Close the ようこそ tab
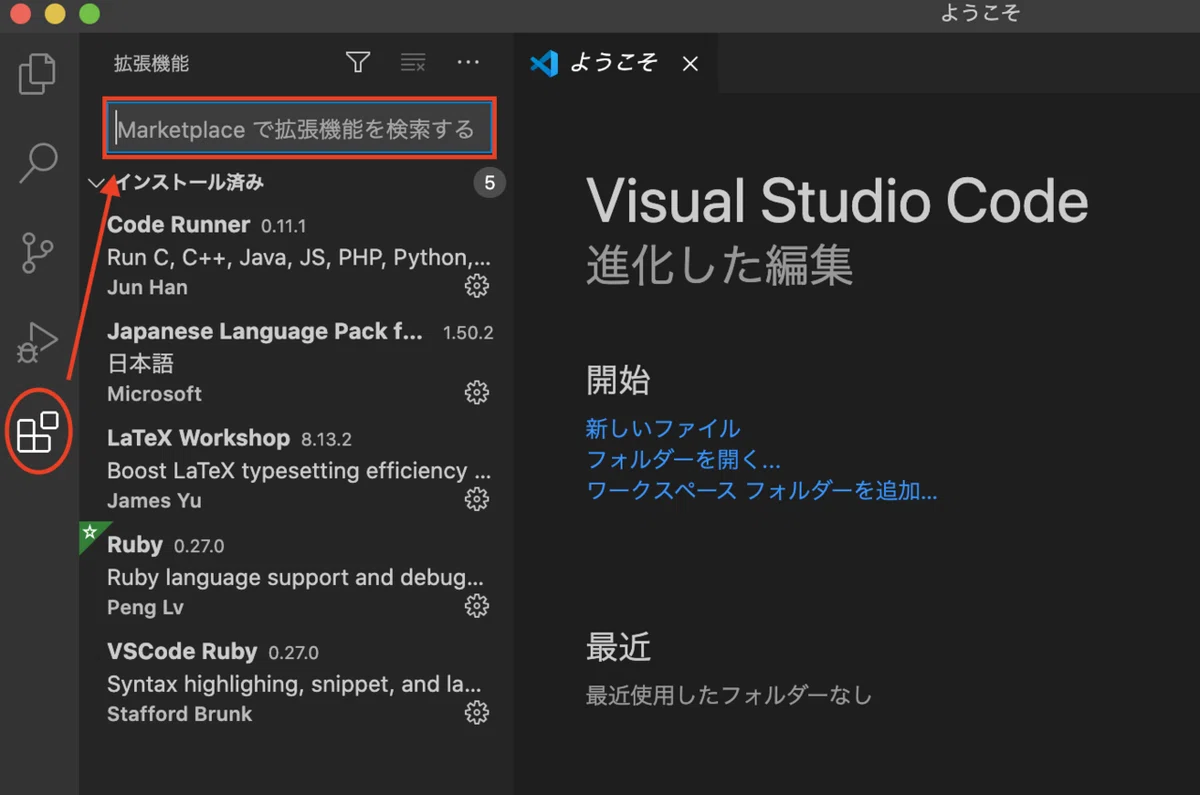 coord(690,64)
